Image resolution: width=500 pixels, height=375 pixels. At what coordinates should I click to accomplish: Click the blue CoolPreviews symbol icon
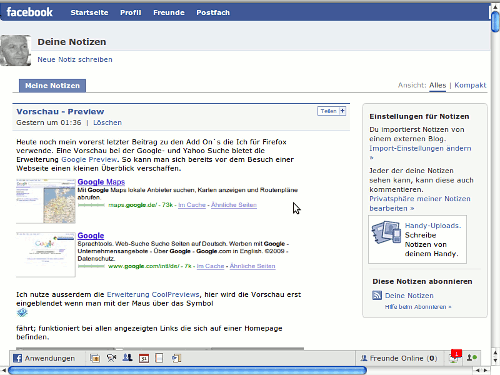tap(22, 312)
